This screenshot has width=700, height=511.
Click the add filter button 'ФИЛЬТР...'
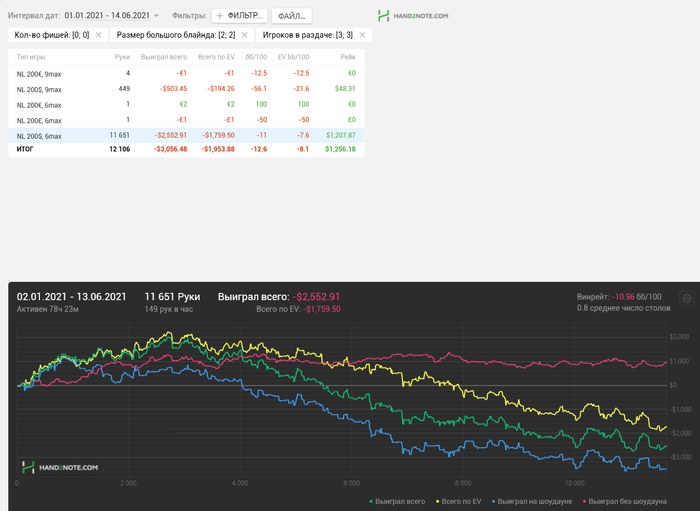(x=239, y=16)
